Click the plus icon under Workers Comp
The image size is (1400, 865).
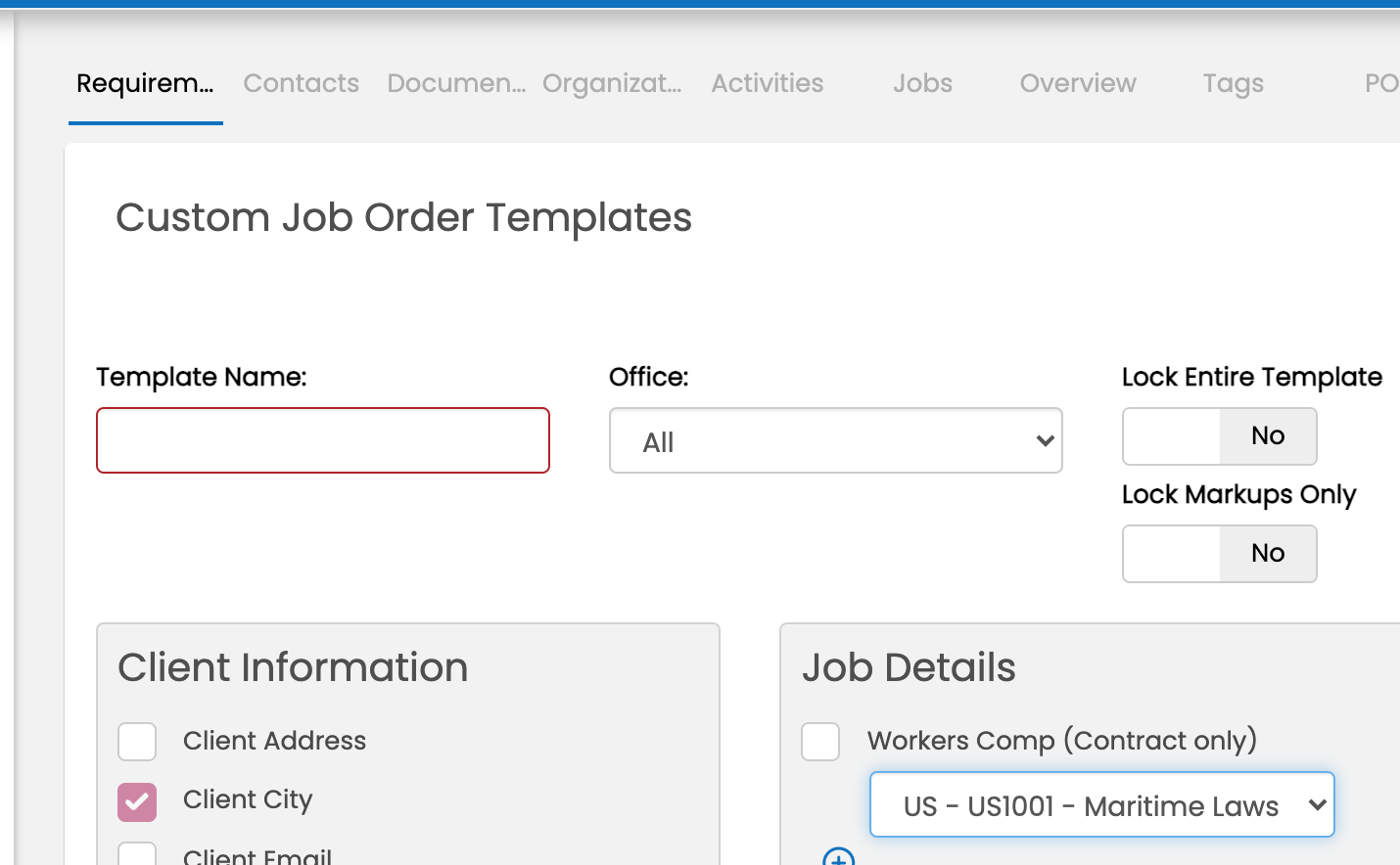point(839,857)
